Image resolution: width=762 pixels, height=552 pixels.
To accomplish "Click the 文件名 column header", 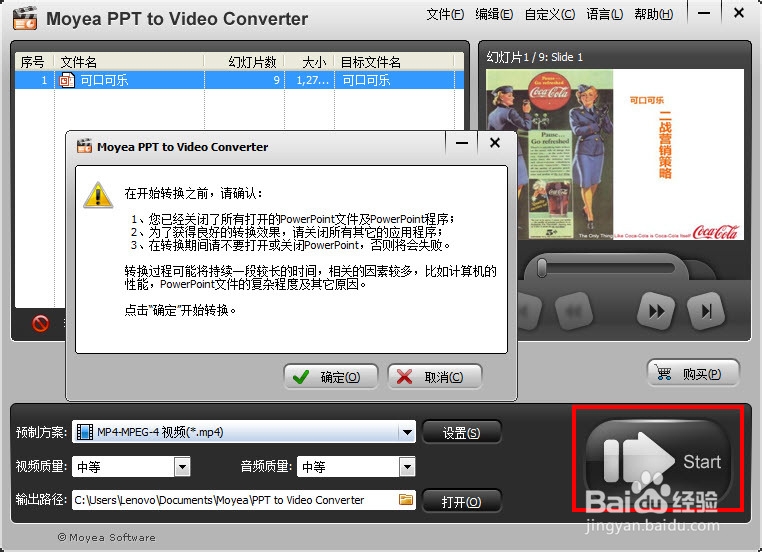I will 129,62.
